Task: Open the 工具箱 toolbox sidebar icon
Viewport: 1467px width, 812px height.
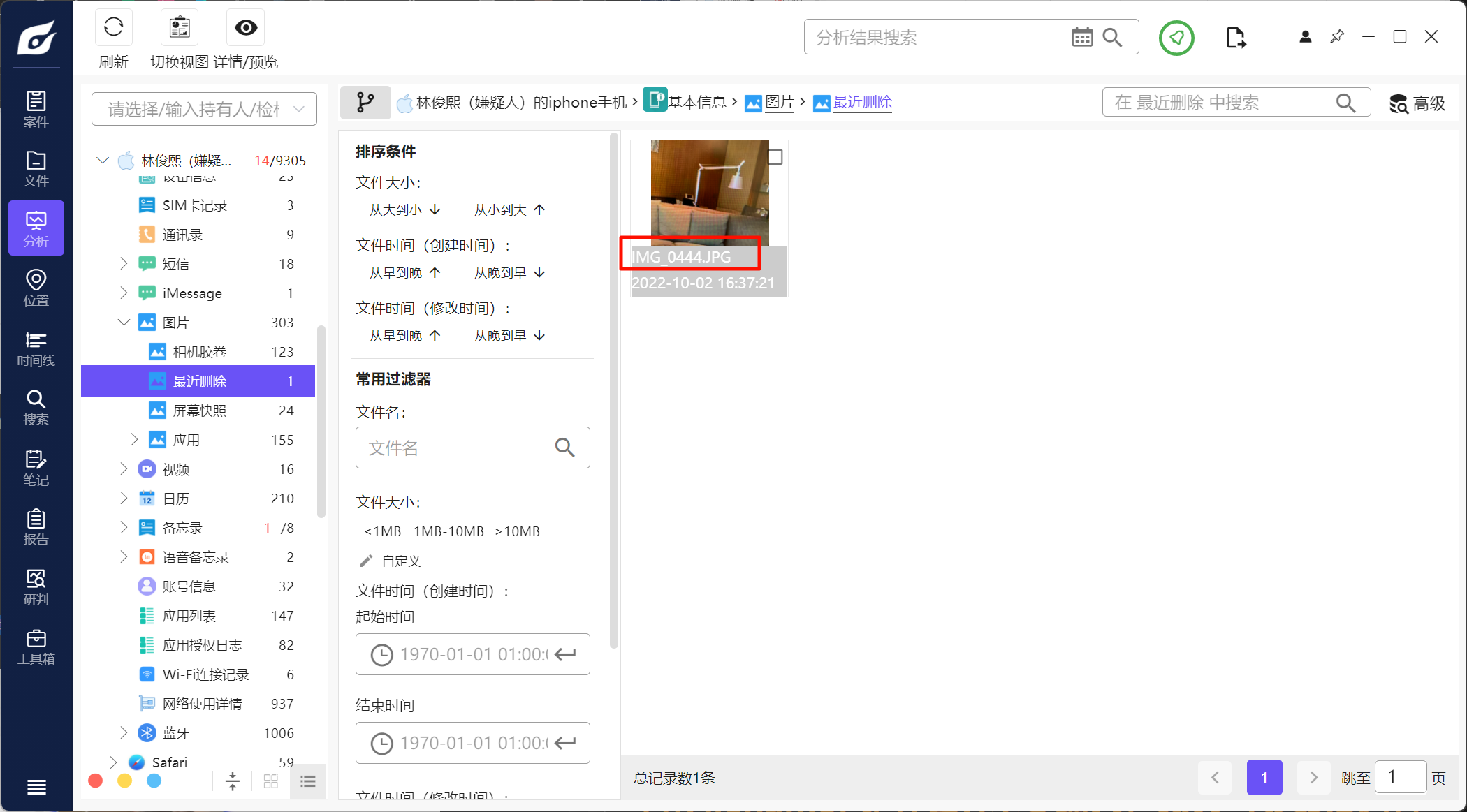Action: point(36,647)
